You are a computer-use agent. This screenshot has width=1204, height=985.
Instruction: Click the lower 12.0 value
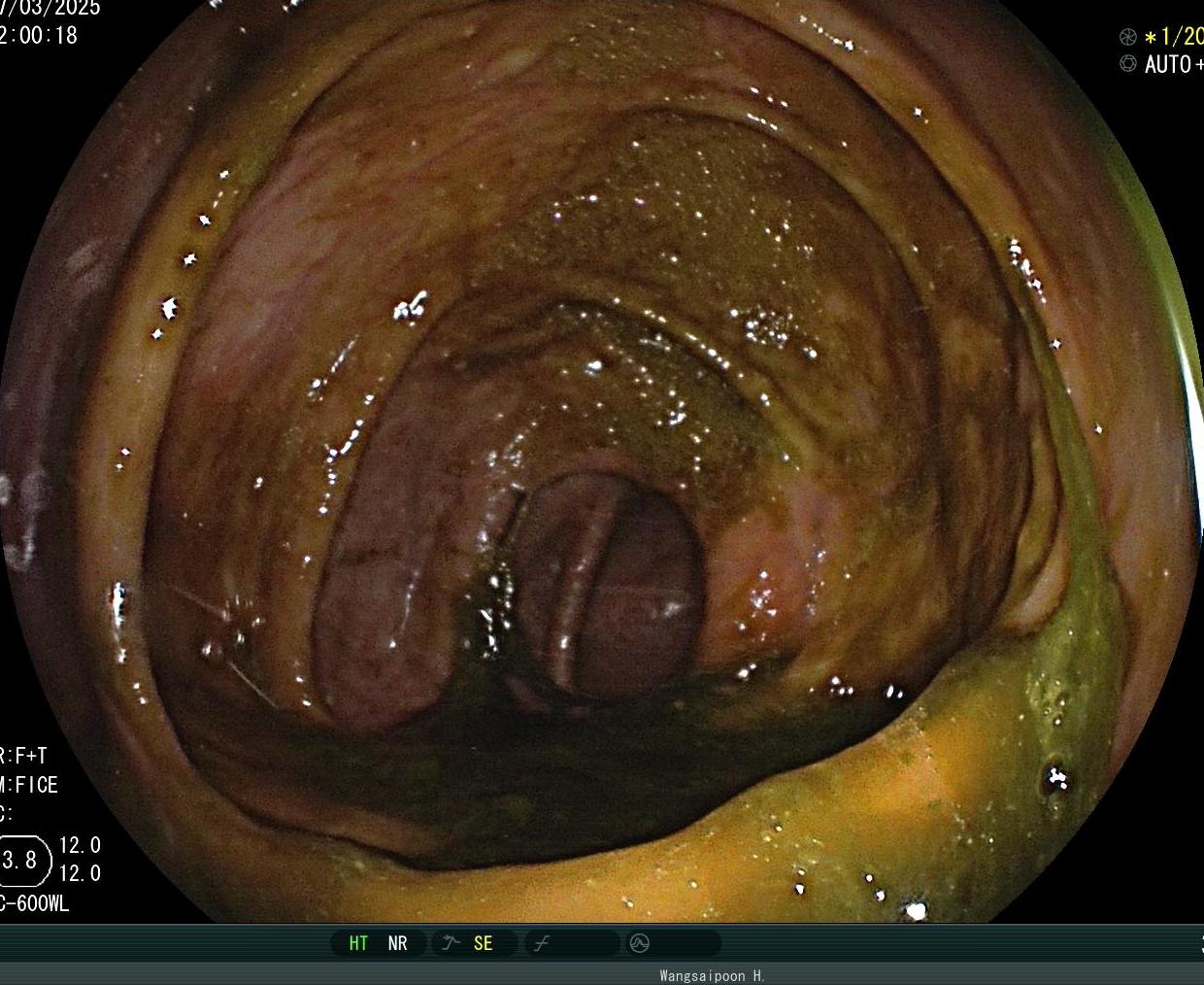pos(80,873)
